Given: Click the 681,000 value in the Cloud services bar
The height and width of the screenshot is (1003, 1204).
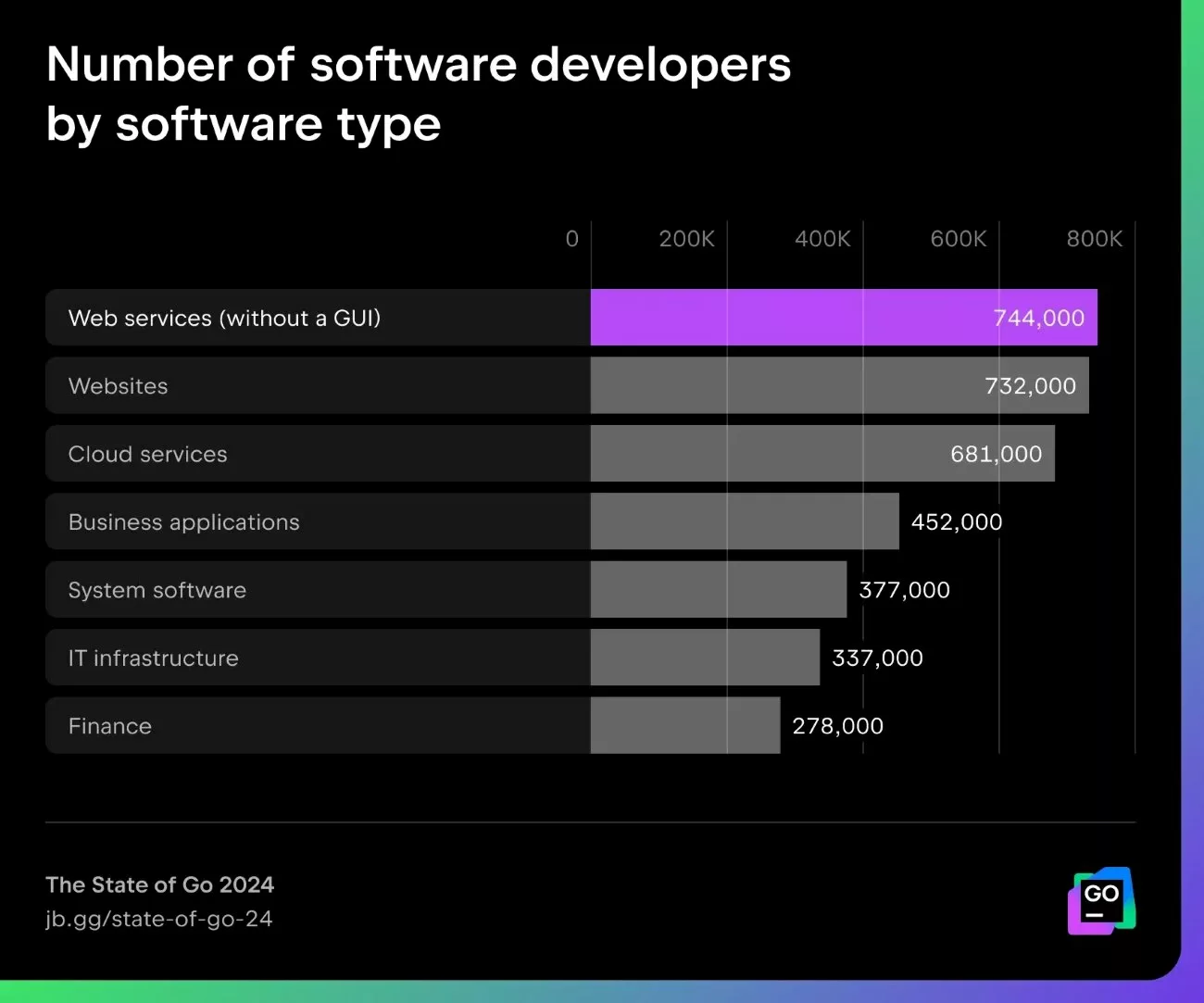Looking at the screenshot, I should 996,454.
